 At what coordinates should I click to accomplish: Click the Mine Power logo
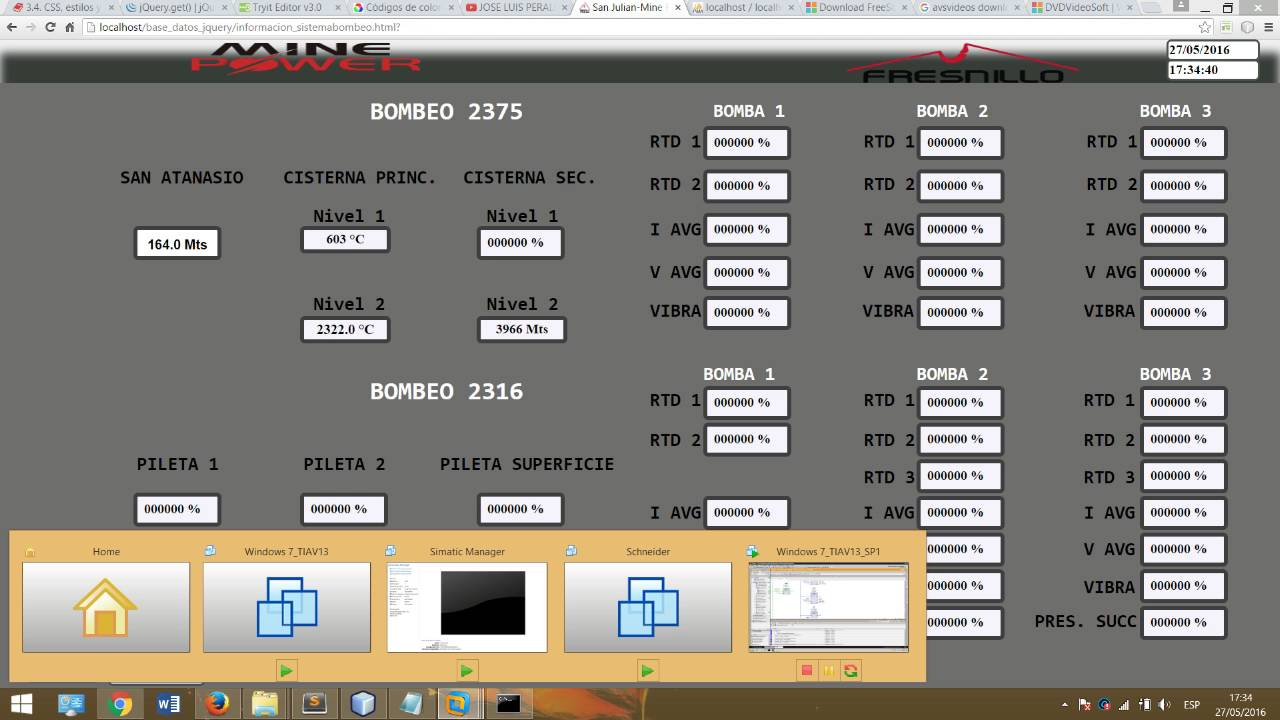(305, 58)
